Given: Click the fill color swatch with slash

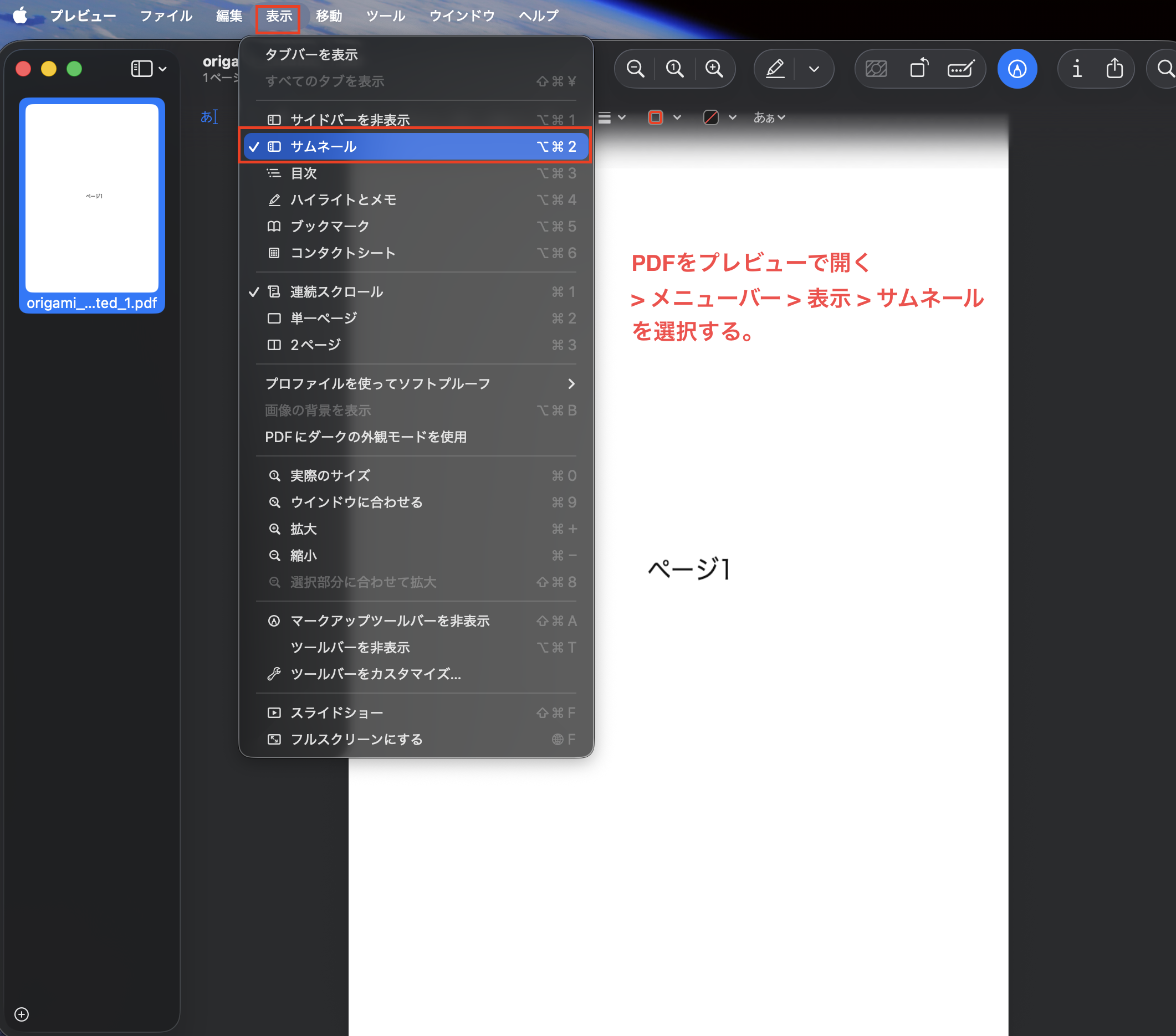Looking at the screenshot, I should click(710, 118).
